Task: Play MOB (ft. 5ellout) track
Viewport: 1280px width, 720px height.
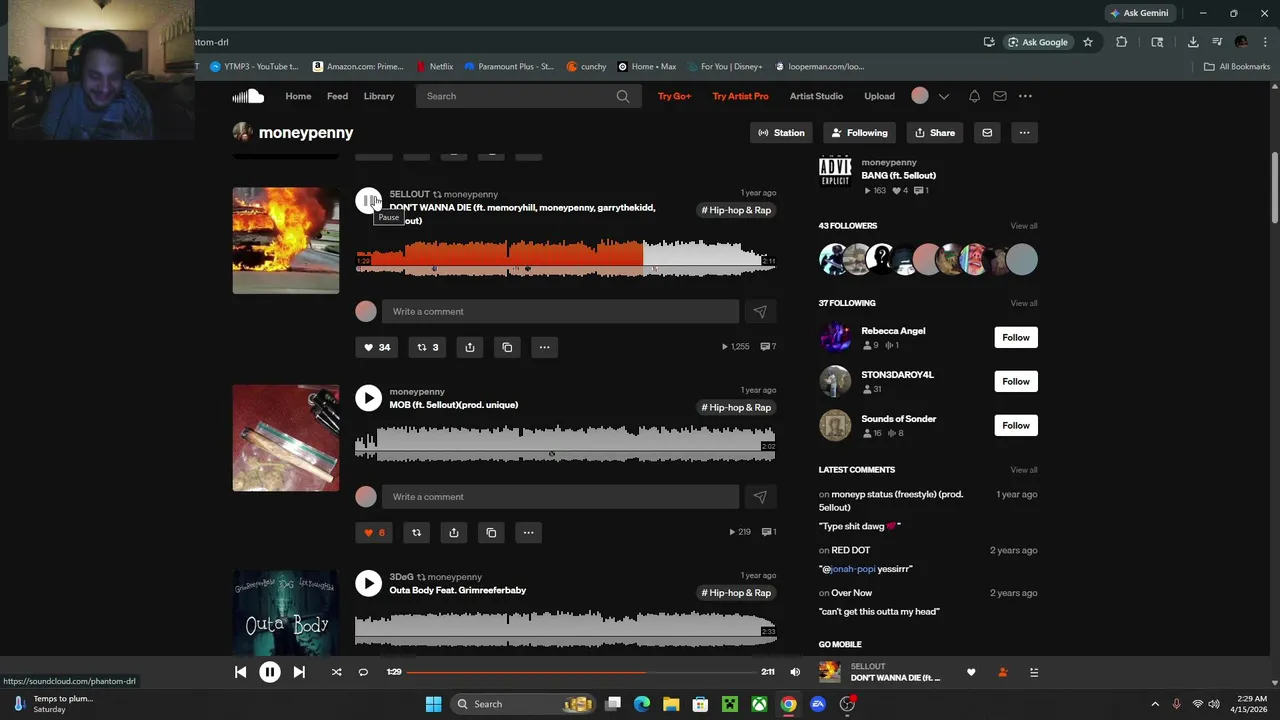Action: [368, 398]
